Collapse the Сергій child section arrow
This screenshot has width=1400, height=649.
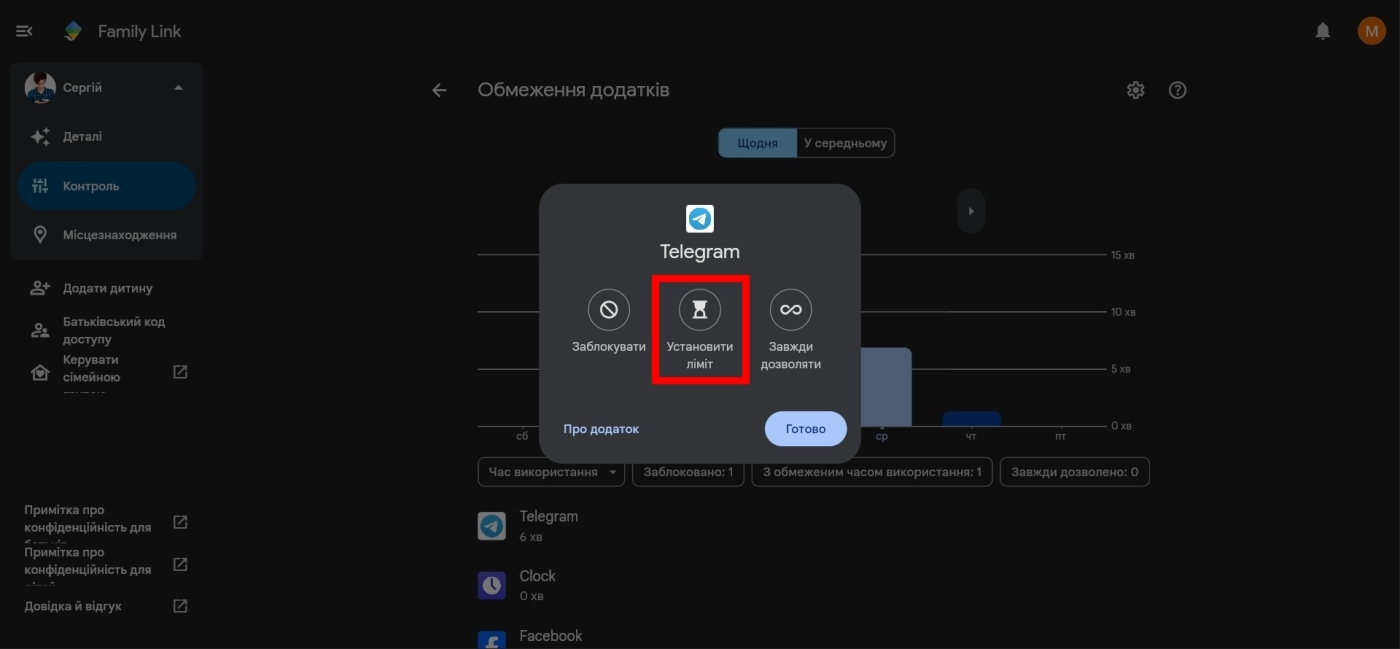[x=178, y=88]
